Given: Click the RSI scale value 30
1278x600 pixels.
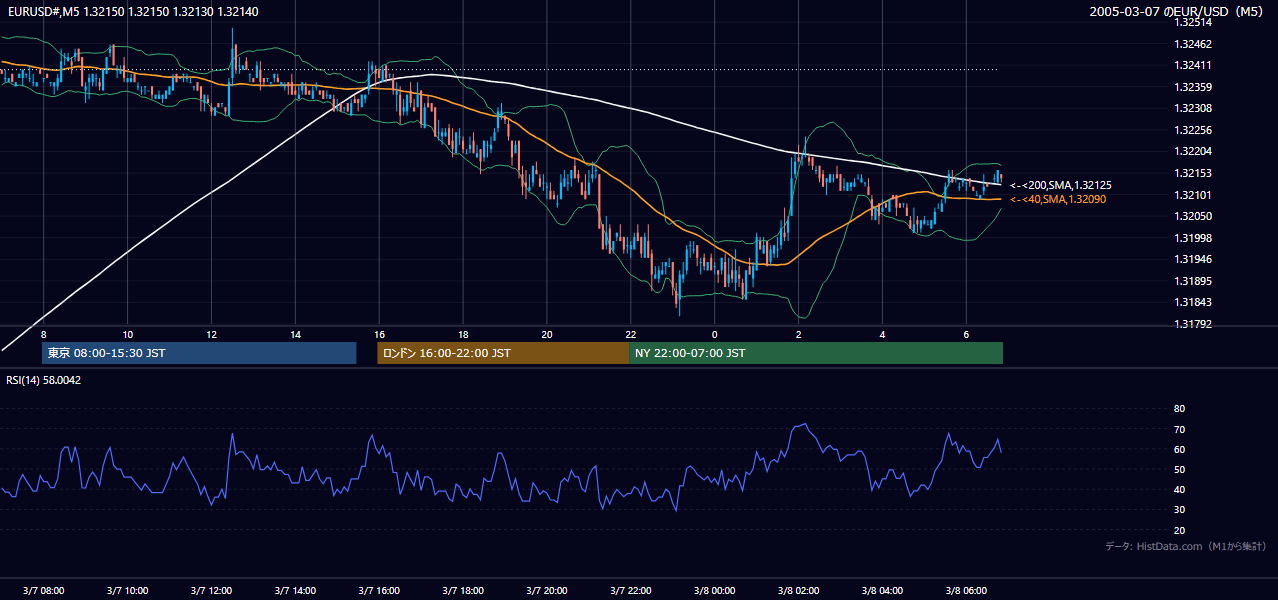Looking at the screenshot, I should click(x=1179, y=510).
